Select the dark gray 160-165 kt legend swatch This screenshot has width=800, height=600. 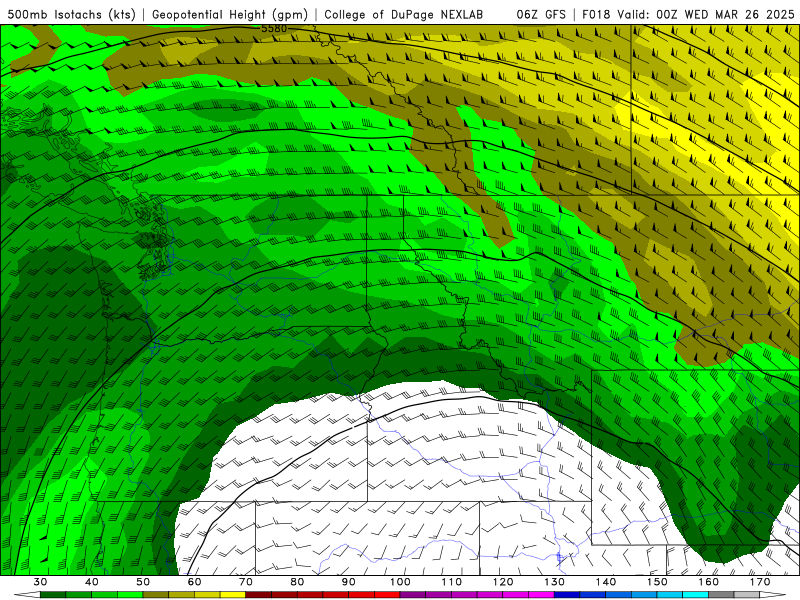[x=721, y=595]
